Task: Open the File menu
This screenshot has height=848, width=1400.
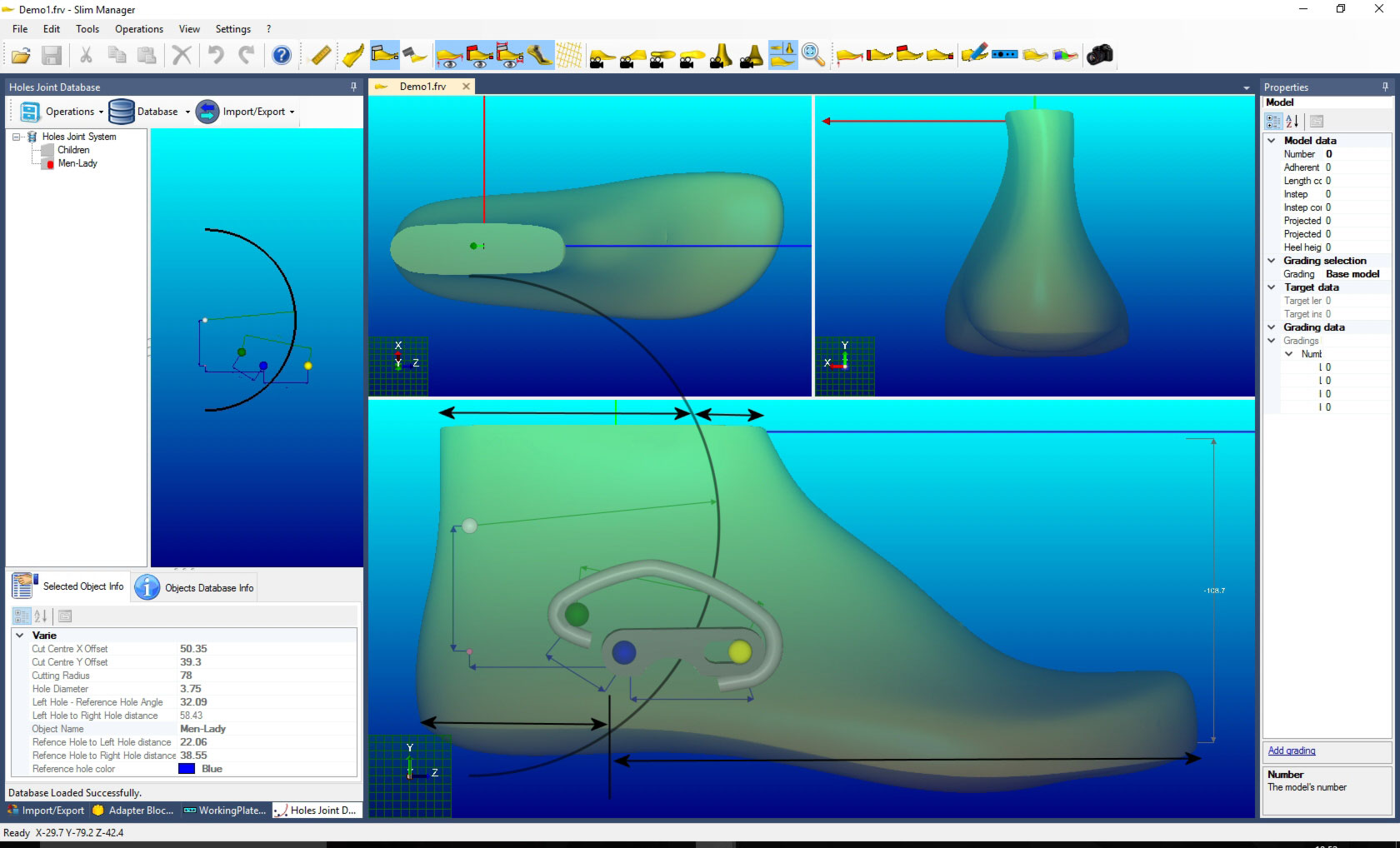Action: [20, 29]
